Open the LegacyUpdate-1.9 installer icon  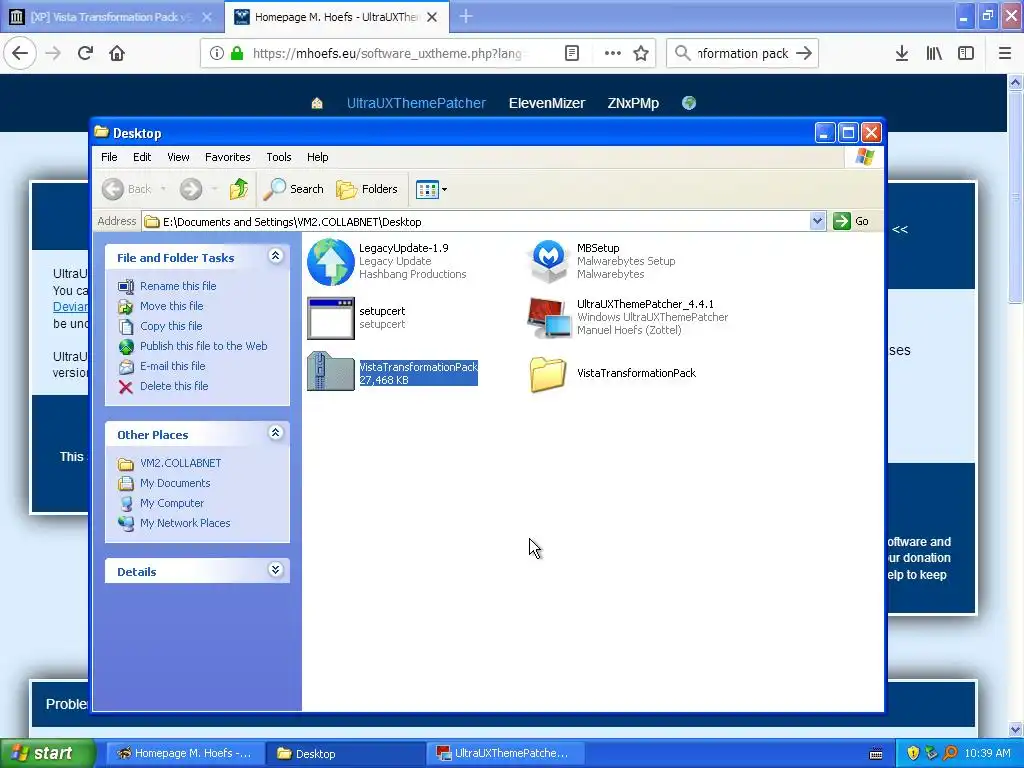330,262
